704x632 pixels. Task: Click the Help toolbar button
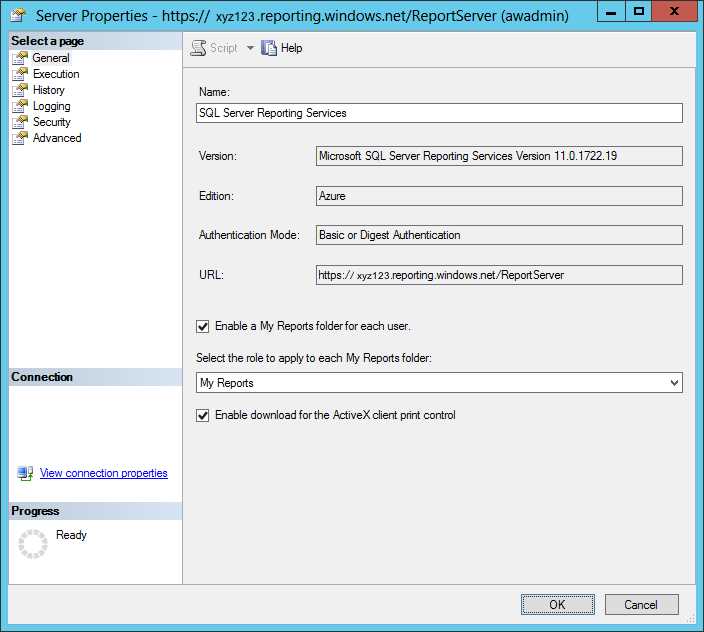tap(282, 48)
